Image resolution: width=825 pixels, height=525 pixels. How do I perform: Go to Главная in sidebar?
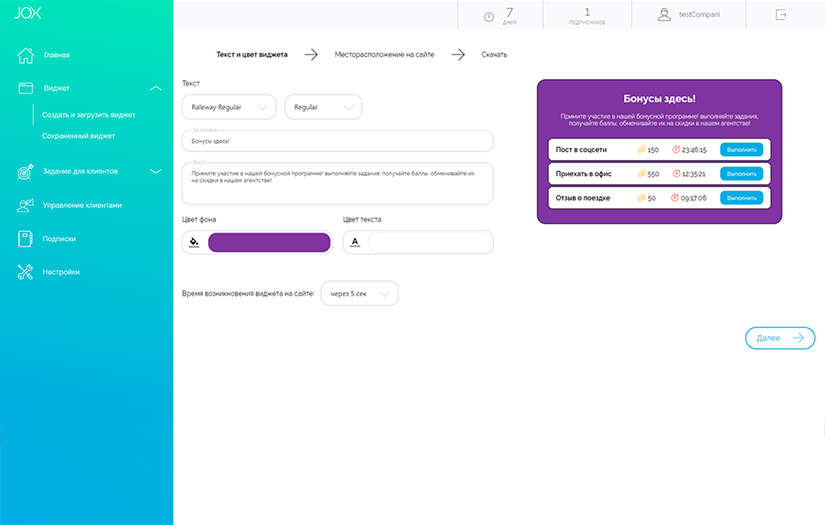56,55
